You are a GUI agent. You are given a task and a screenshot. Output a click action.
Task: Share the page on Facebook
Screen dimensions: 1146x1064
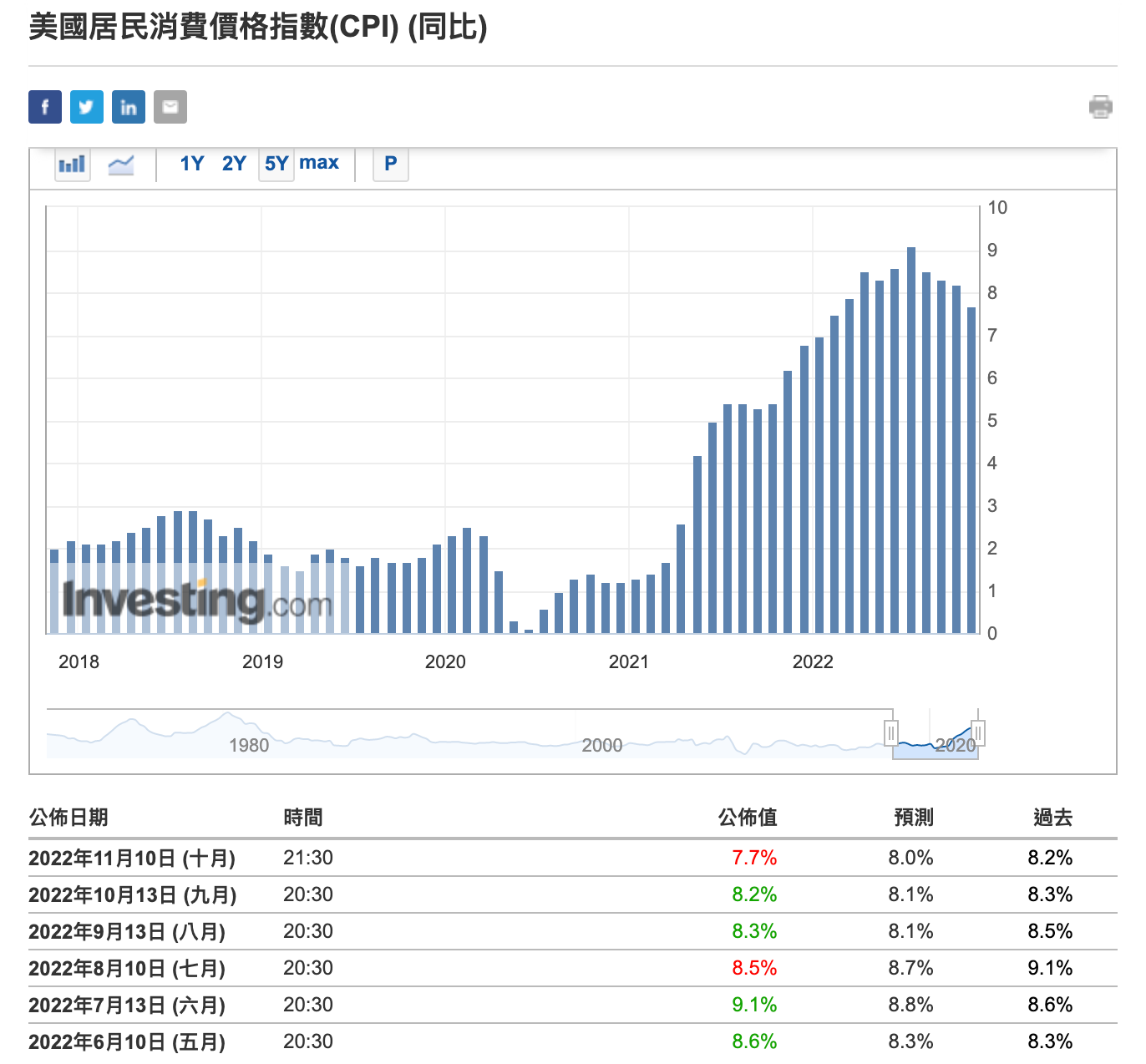pos(45,107)
